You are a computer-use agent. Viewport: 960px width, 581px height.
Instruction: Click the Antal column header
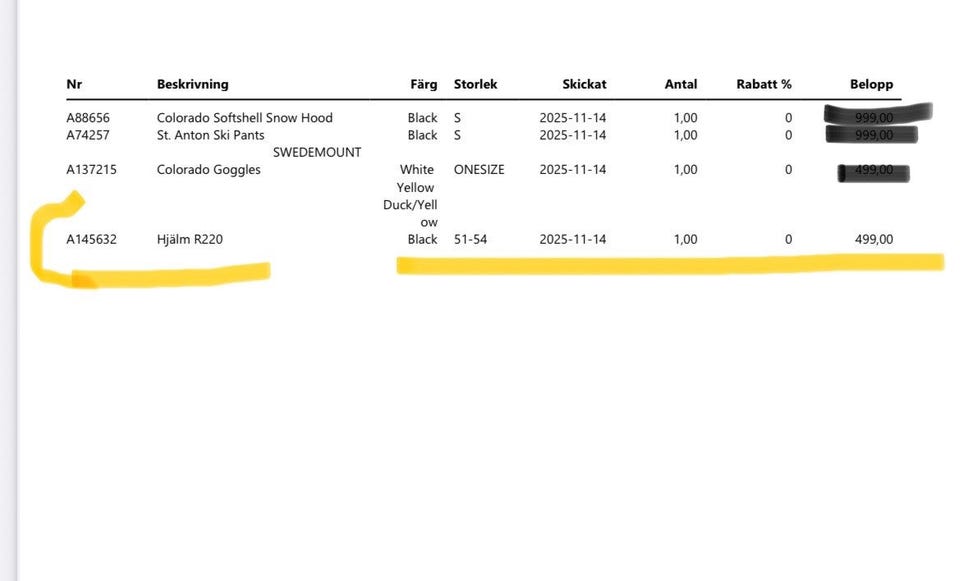point(681,85)
